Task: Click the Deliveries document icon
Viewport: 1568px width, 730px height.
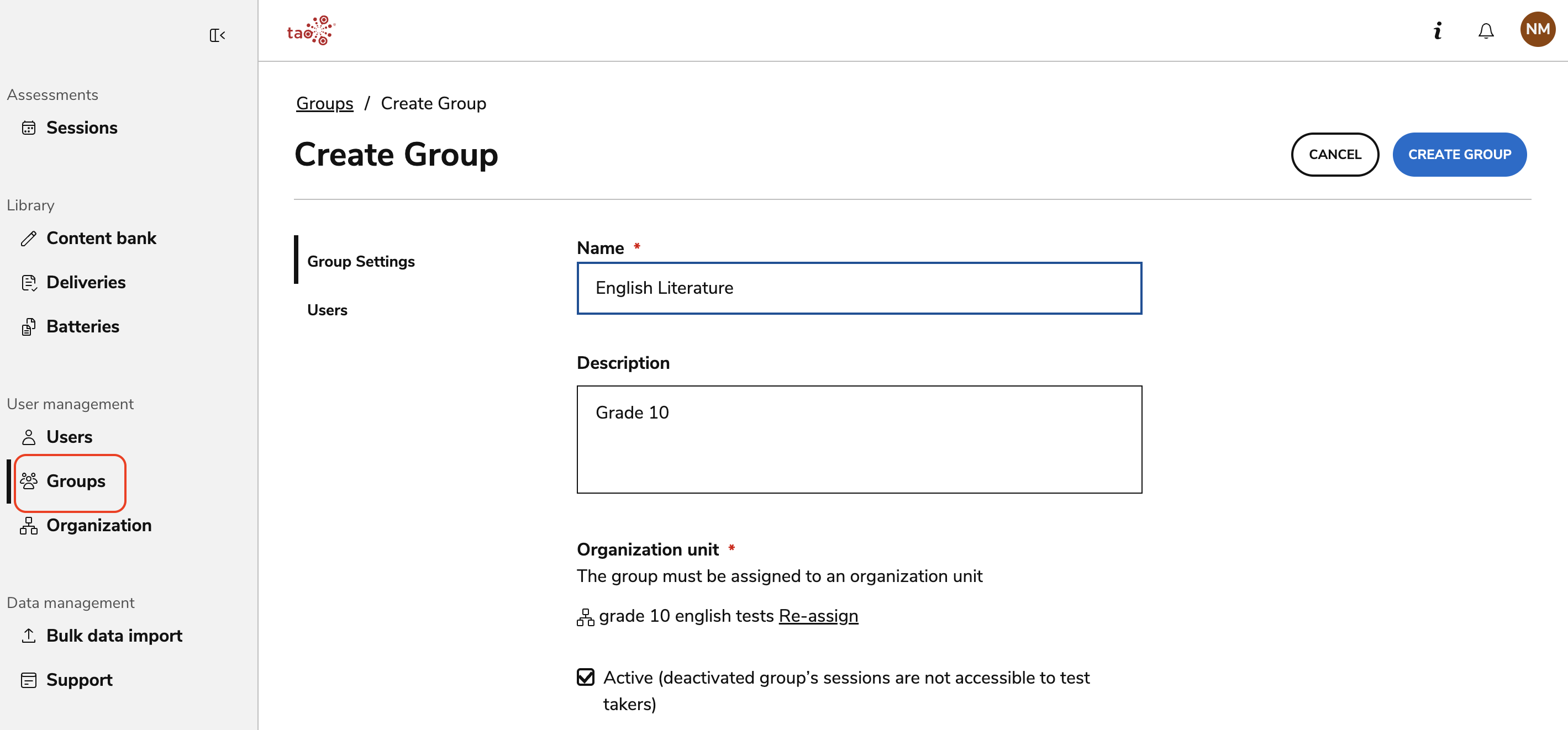Action: click(x=29, y=282)
